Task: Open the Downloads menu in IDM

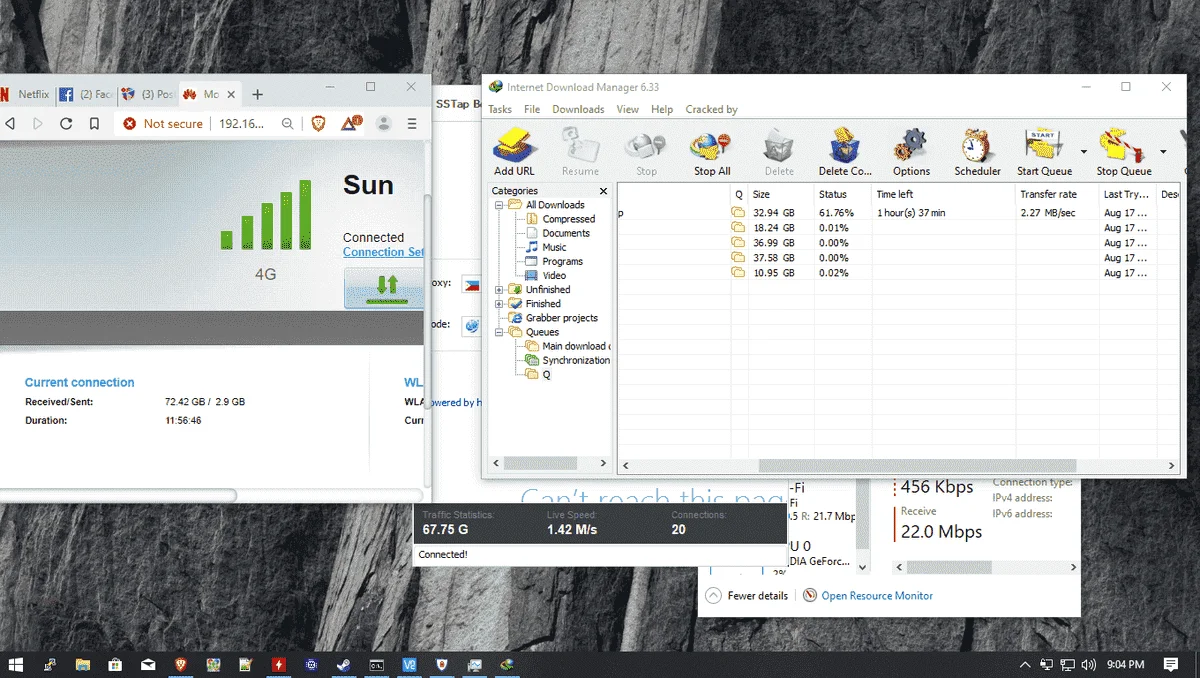Action: [x=578, y=109]
